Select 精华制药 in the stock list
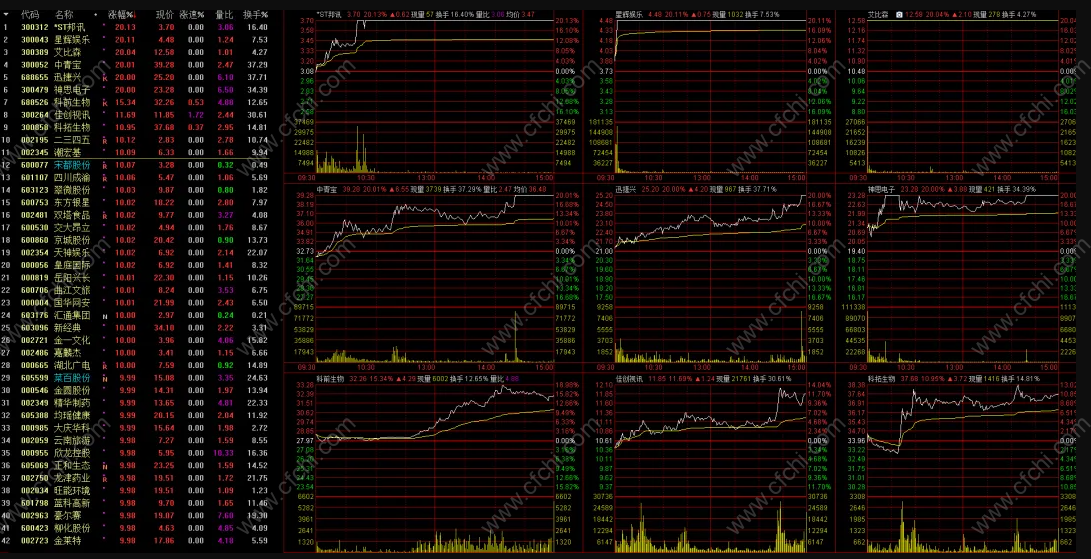The width and height of the screenshot is (1091, 559). [x=72, y=403]
